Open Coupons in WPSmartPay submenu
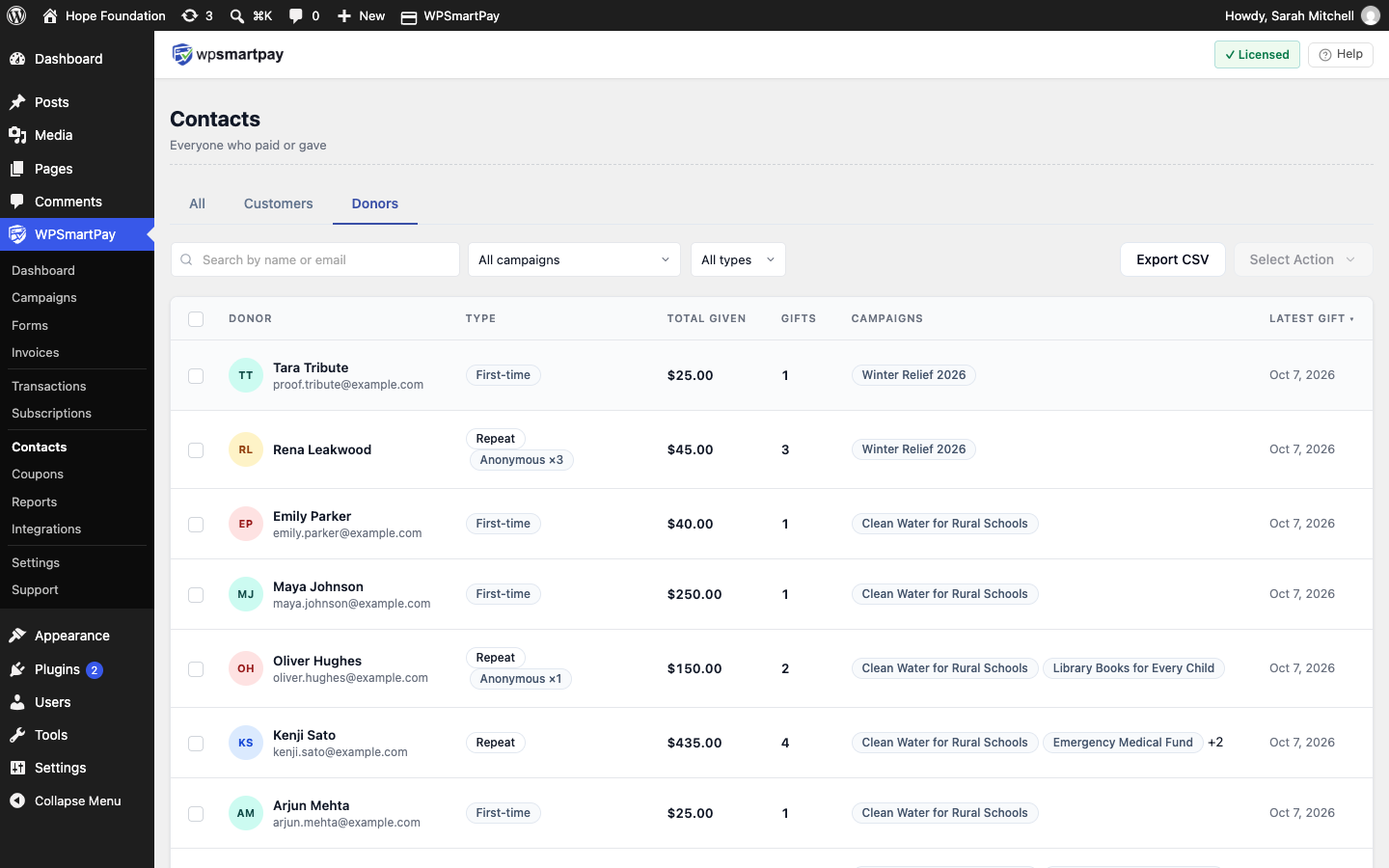 [x=38, y=475]
